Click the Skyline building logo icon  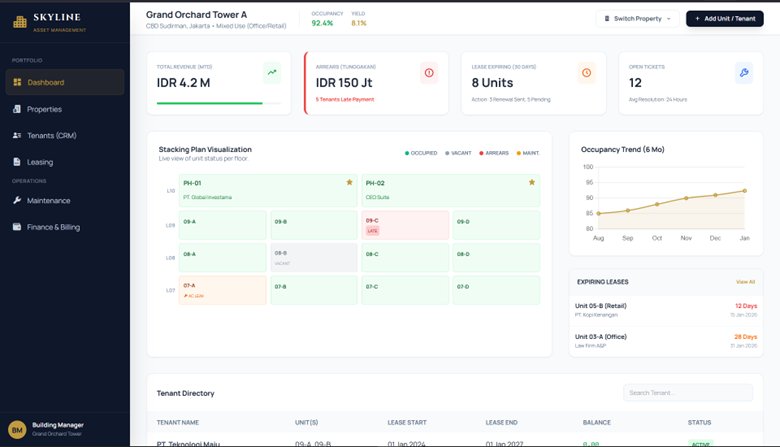point(20,22)
